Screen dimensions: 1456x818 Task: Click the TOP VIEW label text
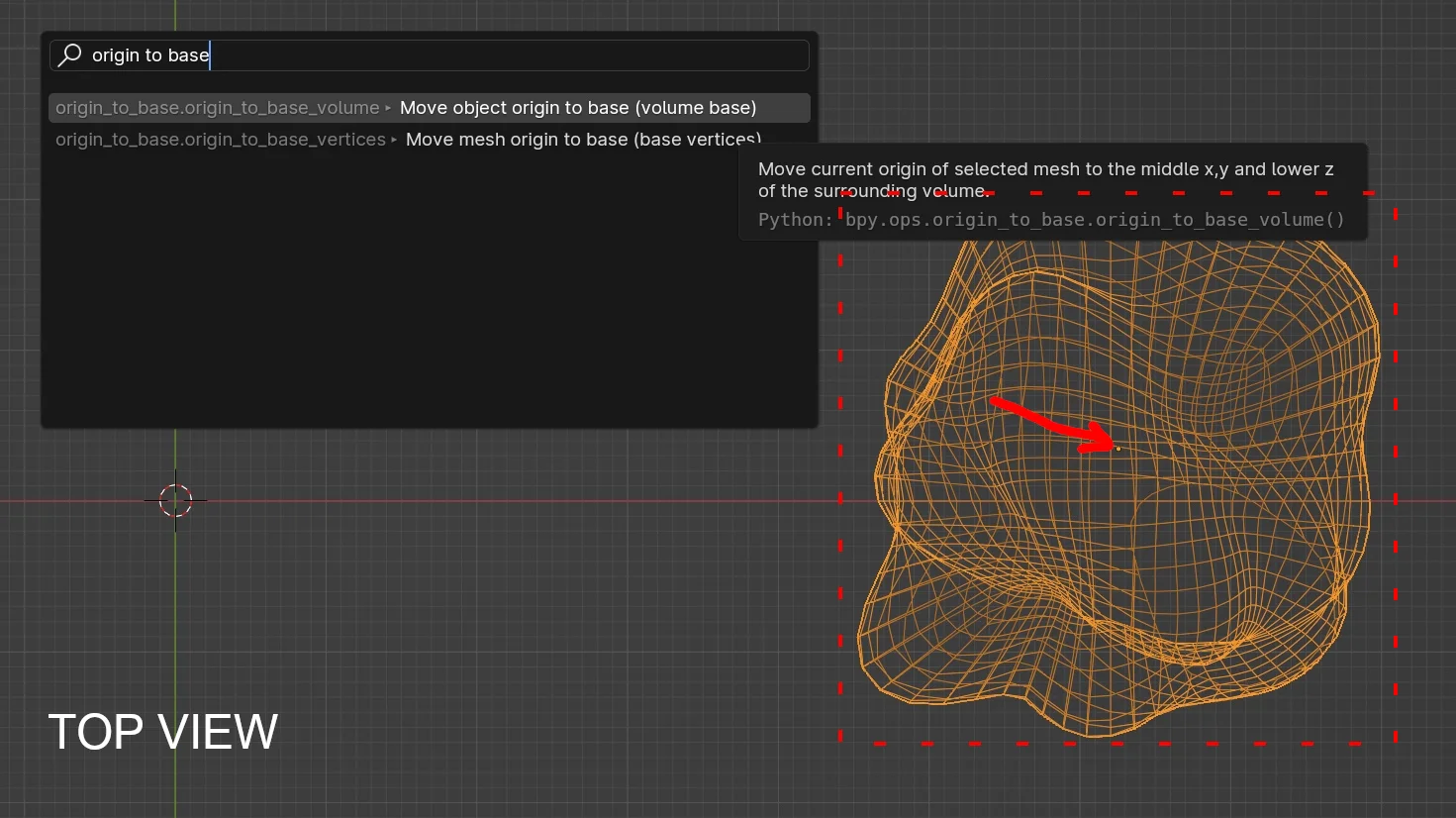pyautogui.click(x=162, y=733)
